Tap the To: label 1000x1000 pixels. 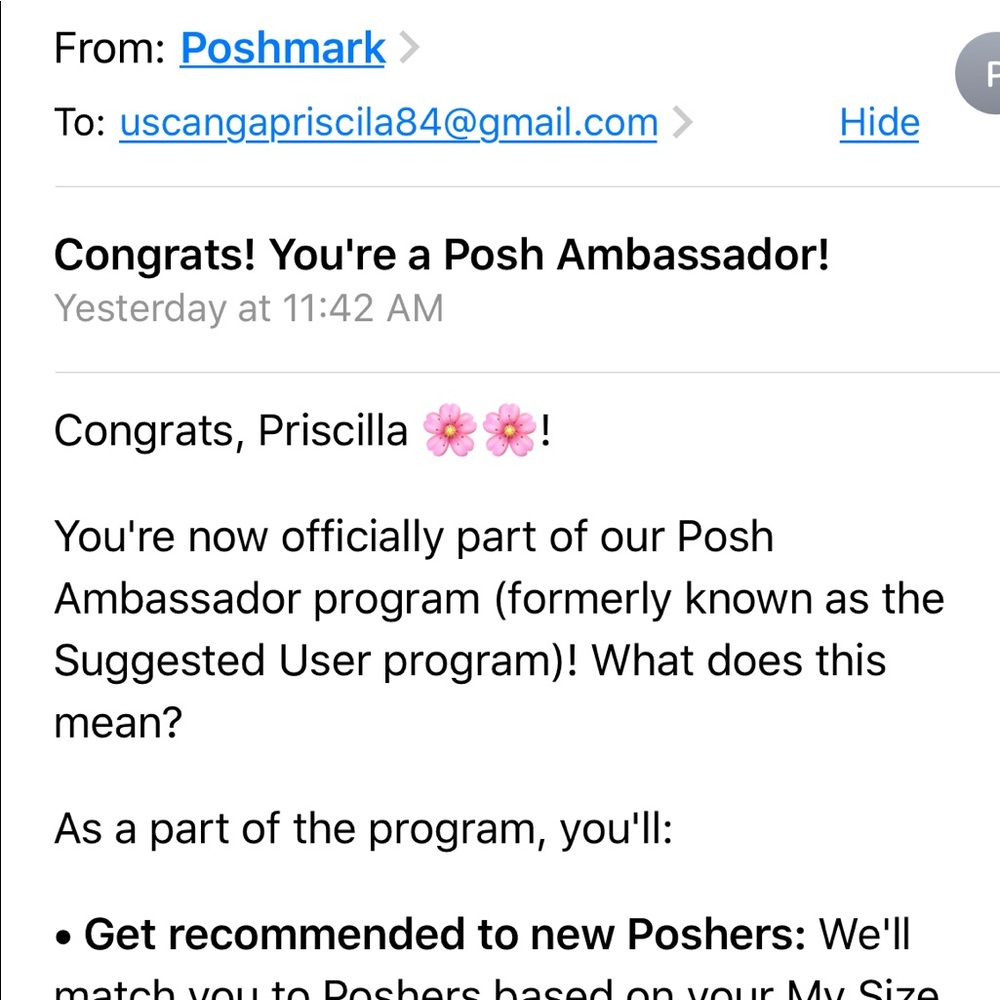point(80,122)
